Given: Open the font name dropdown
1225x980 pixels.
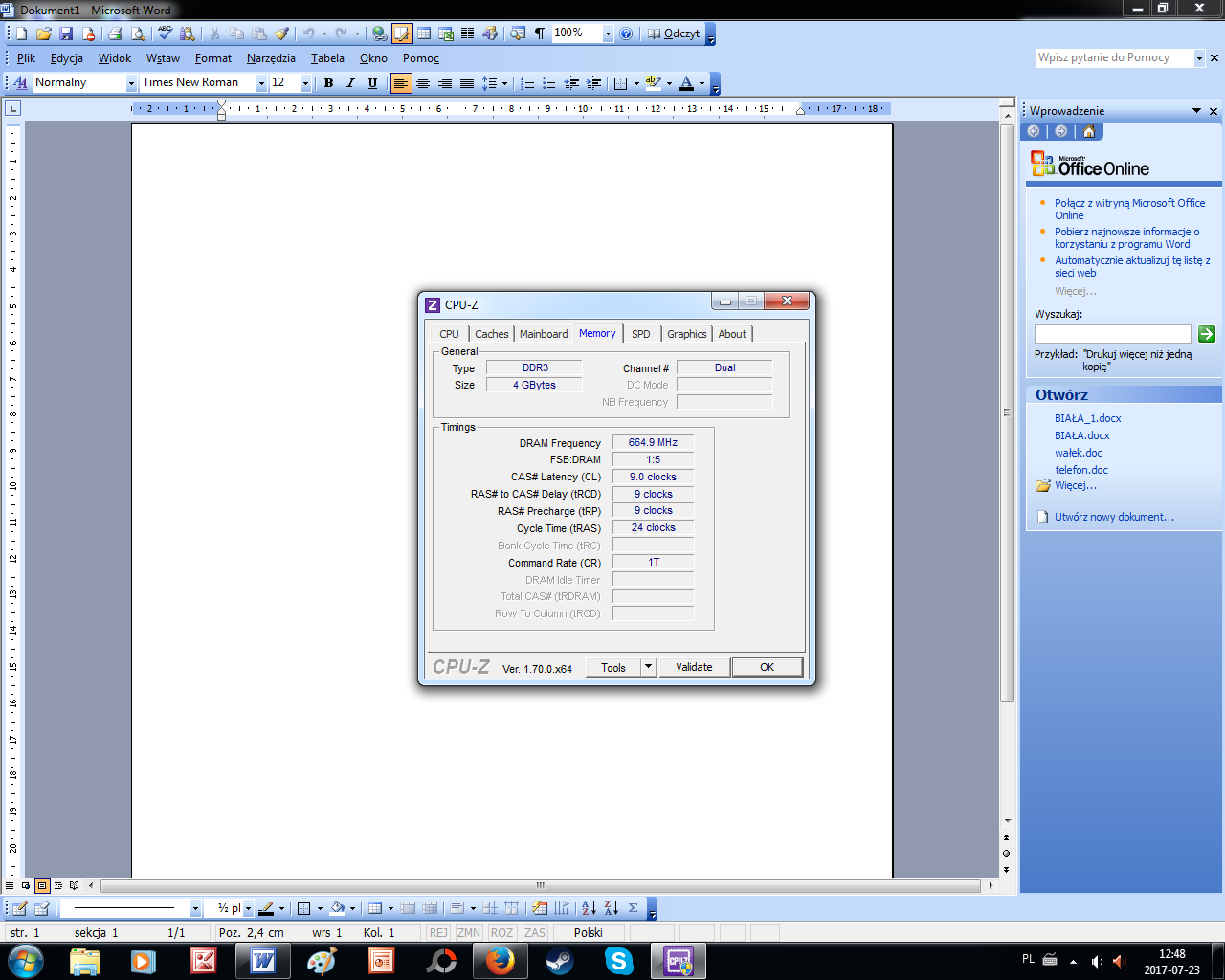Looking at the screenshot, I should pos(261,83).
